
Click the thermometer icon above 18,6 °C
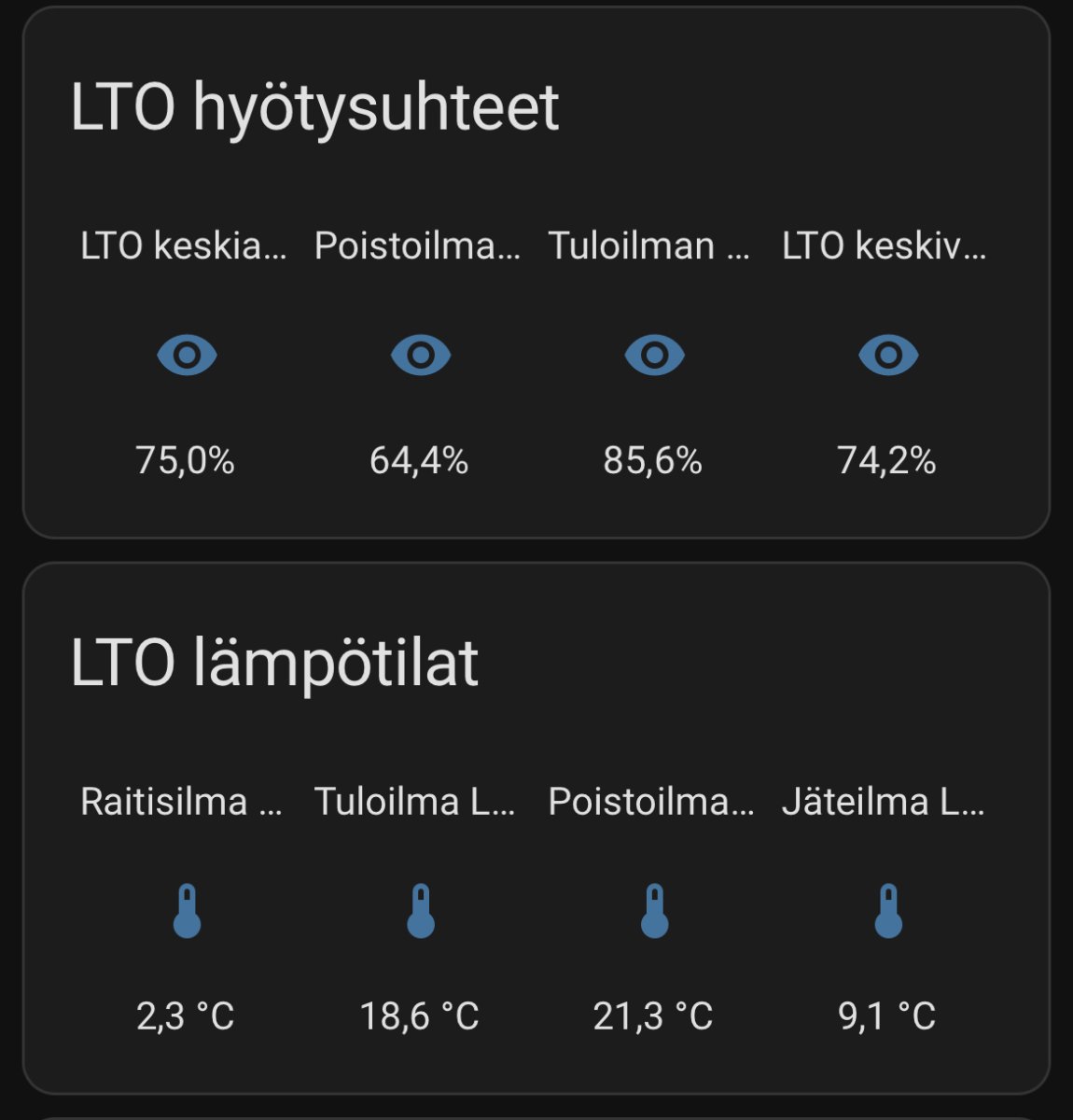tap(420, 911)
